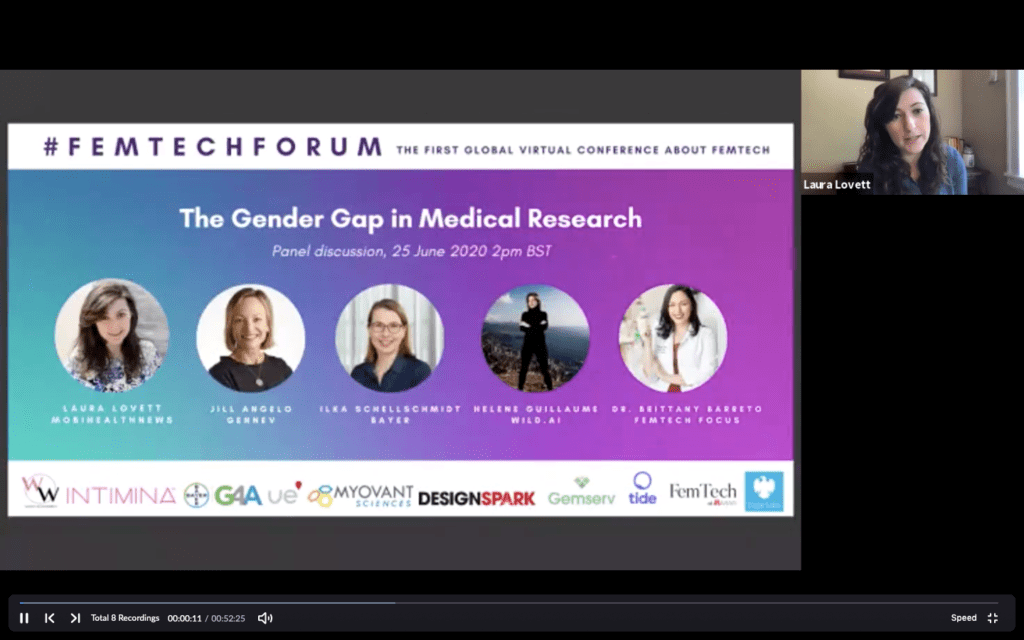1024x640 pixels.
Task: Click the G4A sponsor logo
Action: point(238,496)
